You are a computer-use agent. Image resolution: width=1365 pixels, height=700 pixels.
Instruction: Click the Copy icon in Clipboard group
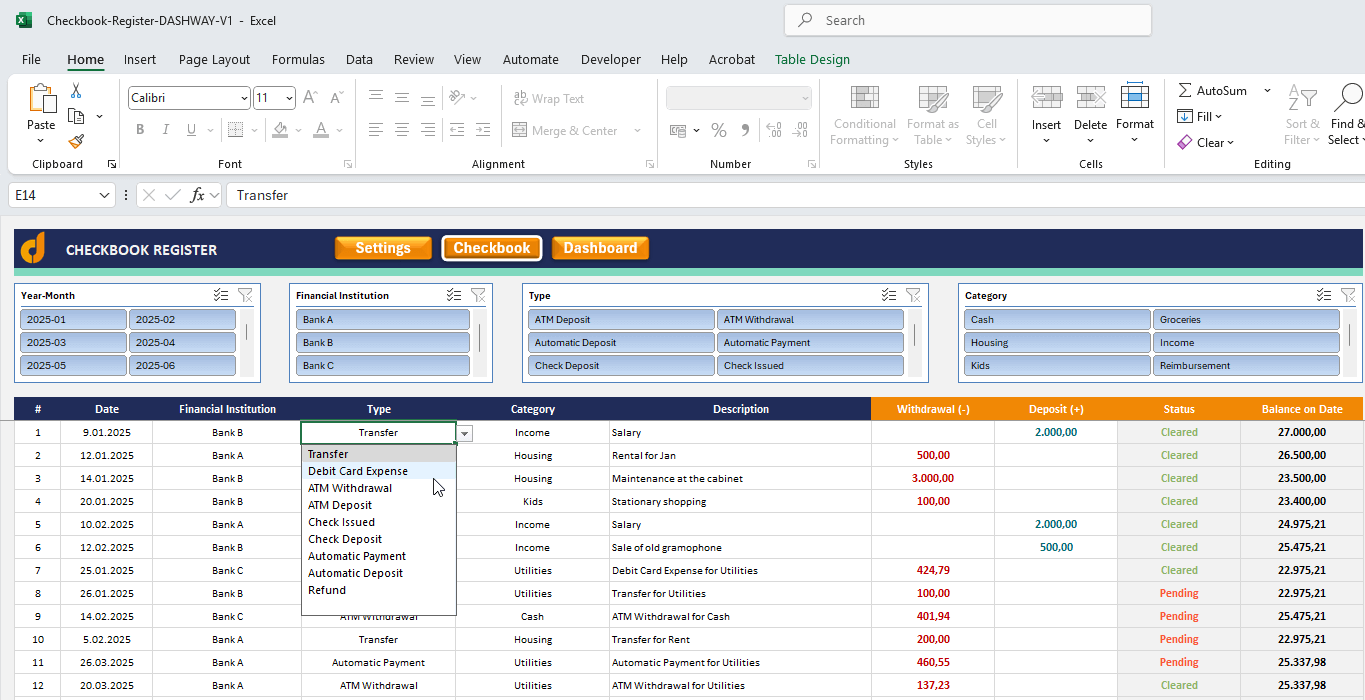point(76,116)
